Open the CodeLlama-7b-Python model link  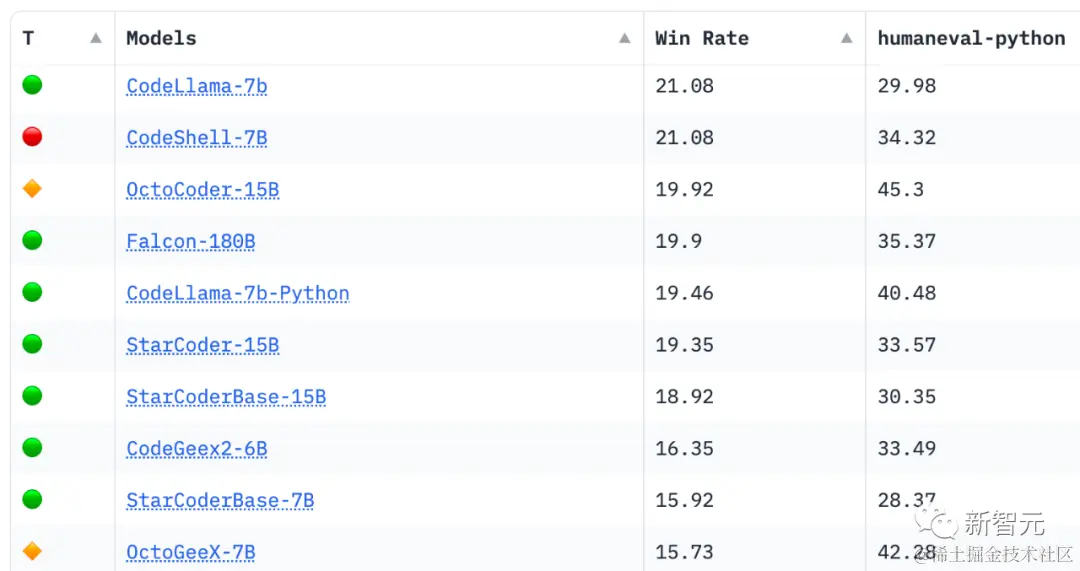[x=238, y=293]
